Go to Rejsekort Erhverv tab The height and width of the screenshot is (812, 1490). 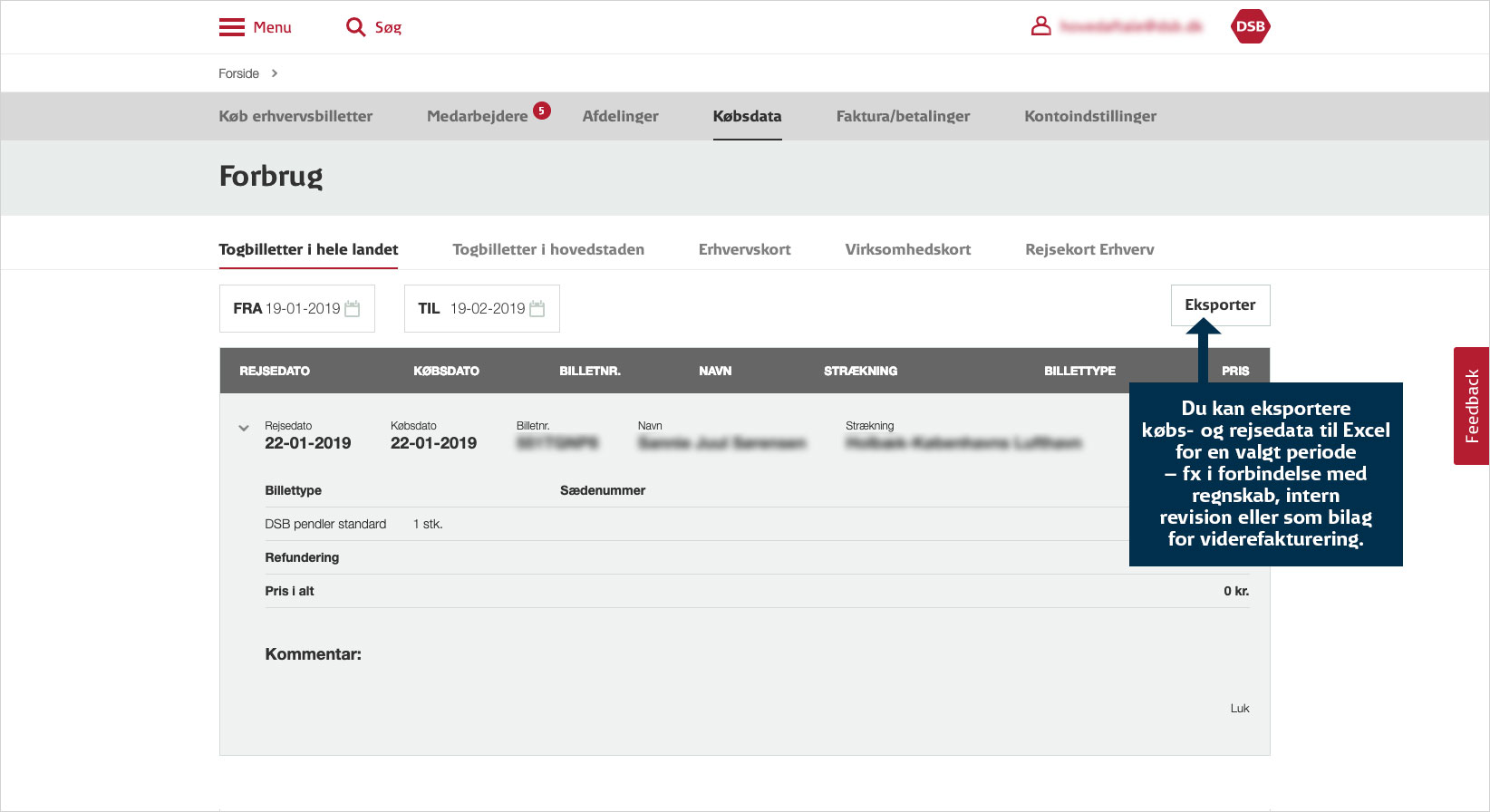coord(1089,249)
